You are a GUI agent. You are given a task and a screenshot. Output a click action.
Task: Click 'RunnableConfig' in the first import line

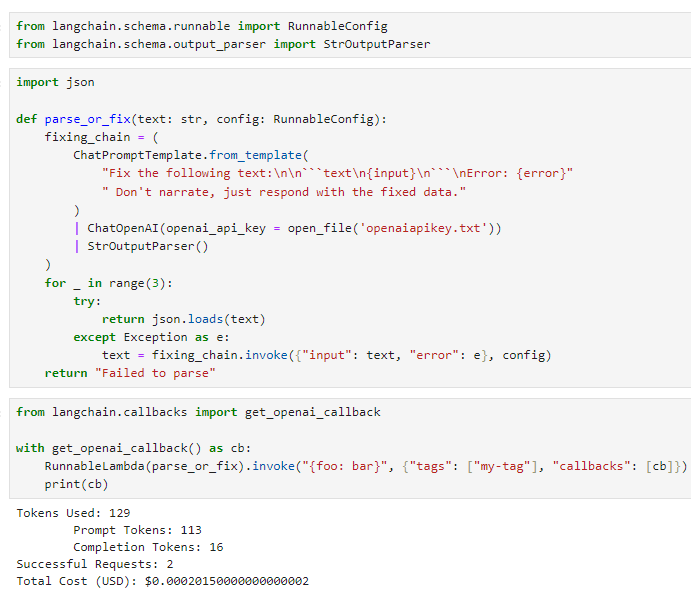pyautogui.click(x=338, y=26)
